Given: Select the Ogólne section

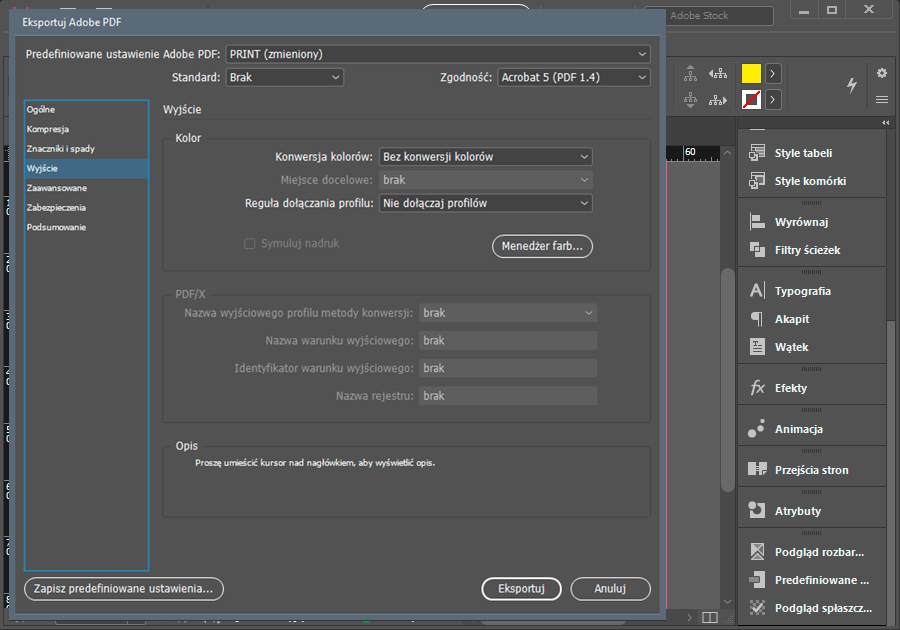Looking at the screenshot, I should tap(87, 110).
